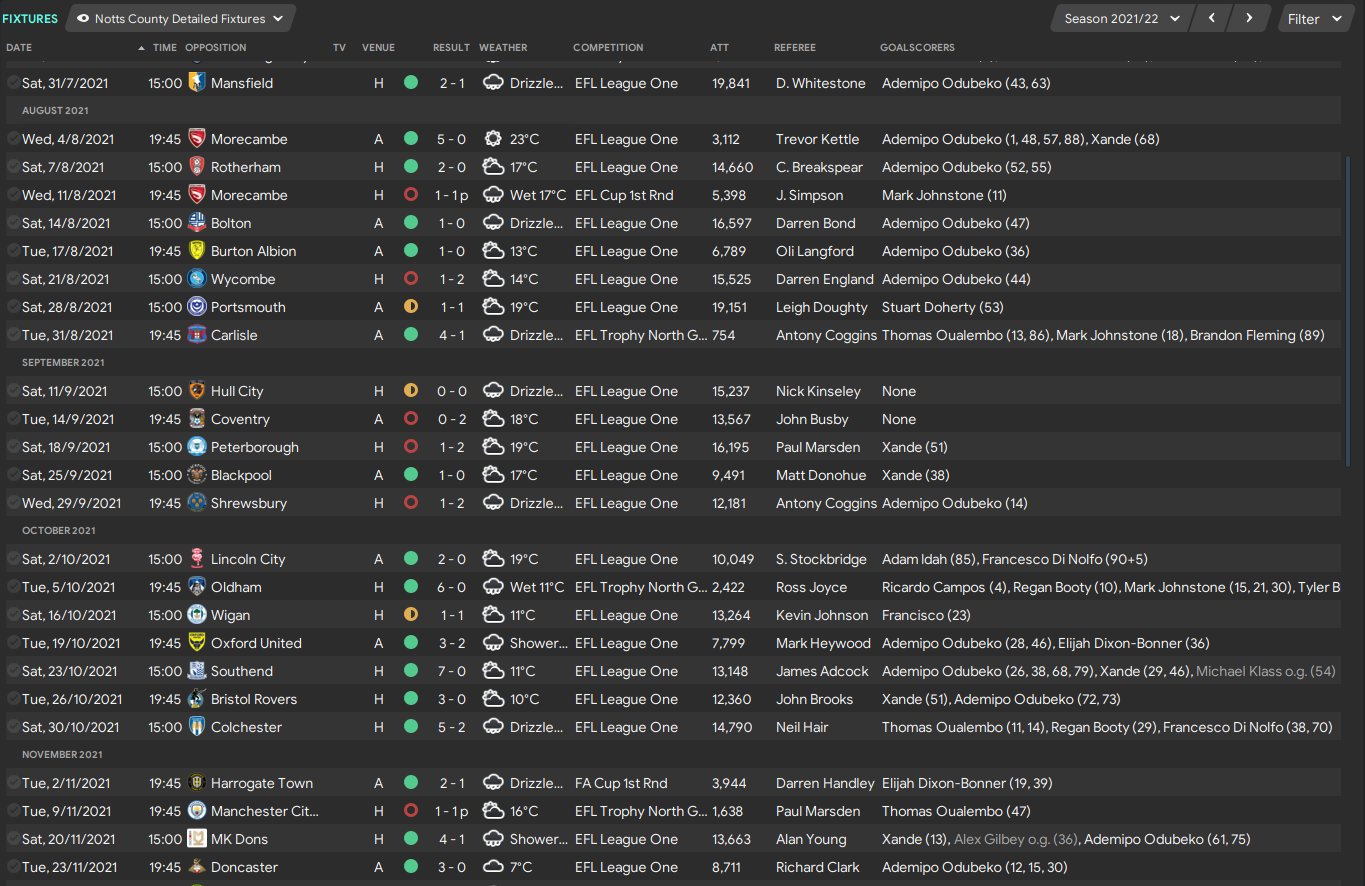Open the 5 - 0 result against Morecambe
The width and height of the screenshot is (1365, 886).
click(x=452, y=139)
